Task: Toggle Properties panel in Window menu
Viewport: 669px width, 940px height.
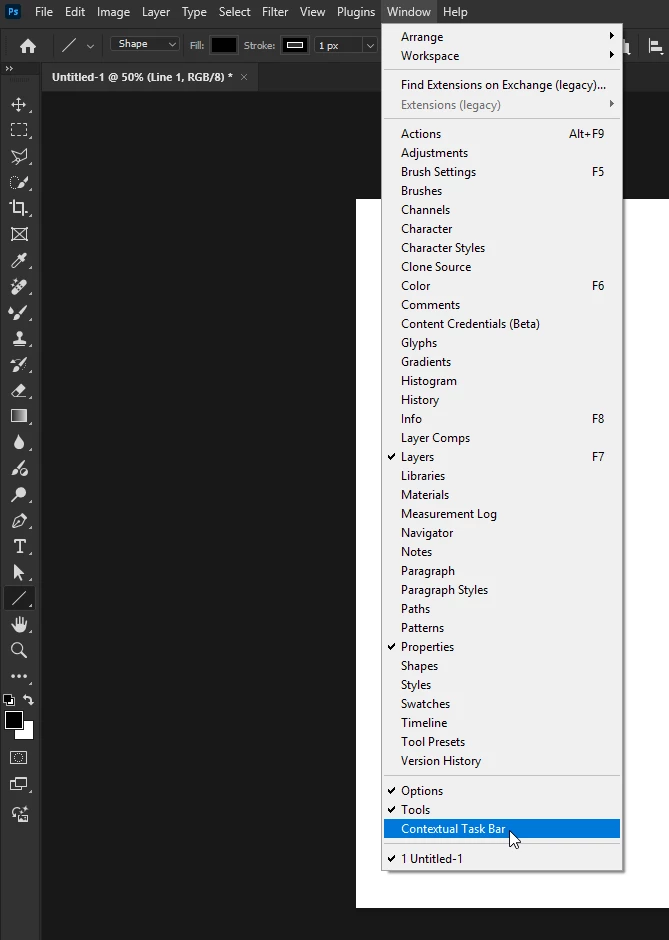Action: [x=502, y=647]
